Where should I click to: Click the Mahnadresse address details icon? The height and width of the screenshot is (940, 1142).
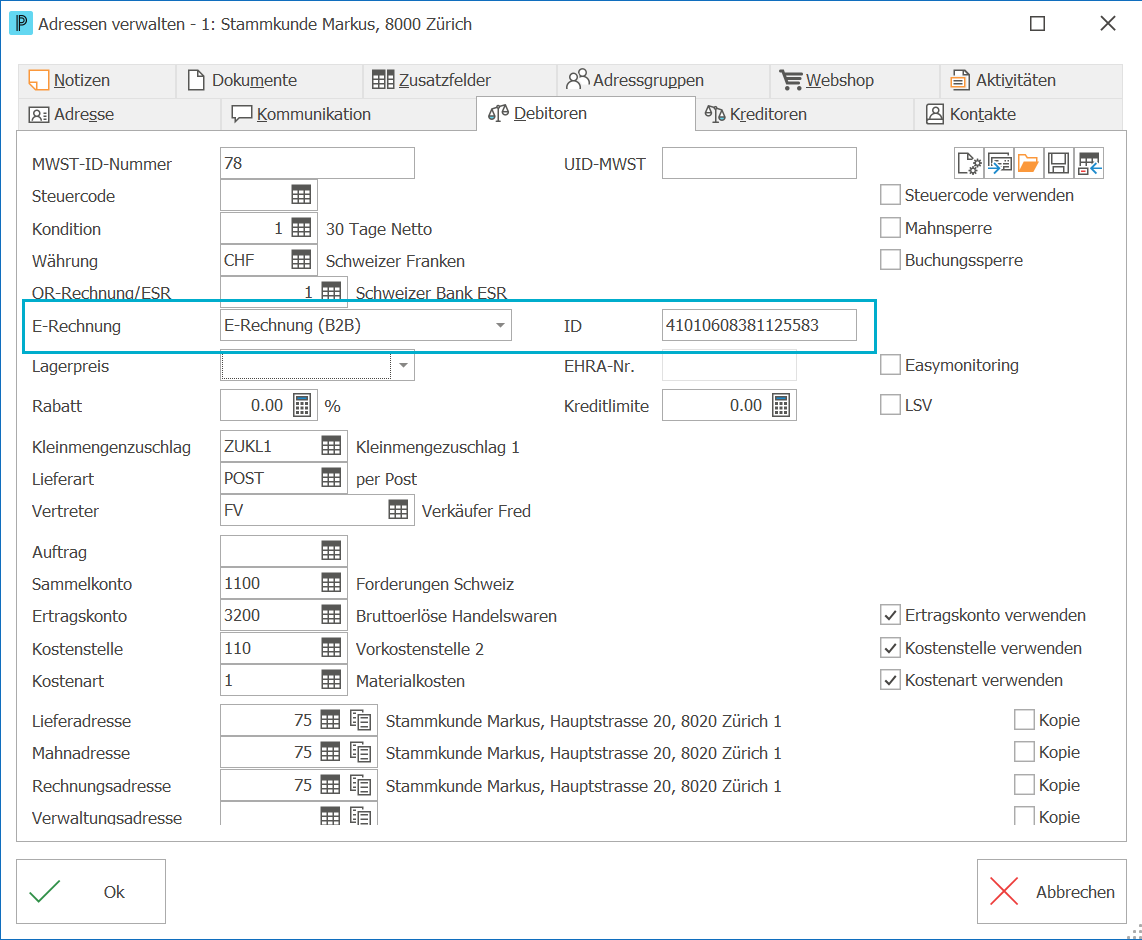tap(361, 752)
